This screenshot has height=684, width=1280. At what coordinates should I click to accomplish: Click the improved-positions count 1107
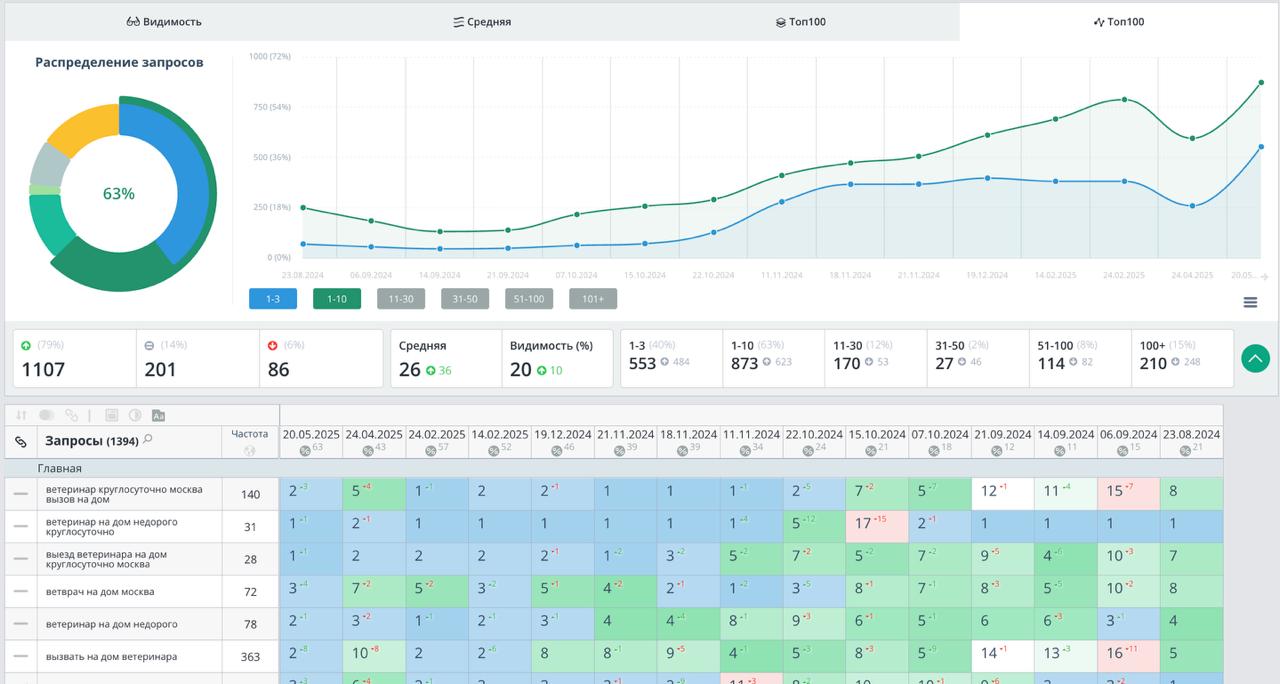point(43,369)
